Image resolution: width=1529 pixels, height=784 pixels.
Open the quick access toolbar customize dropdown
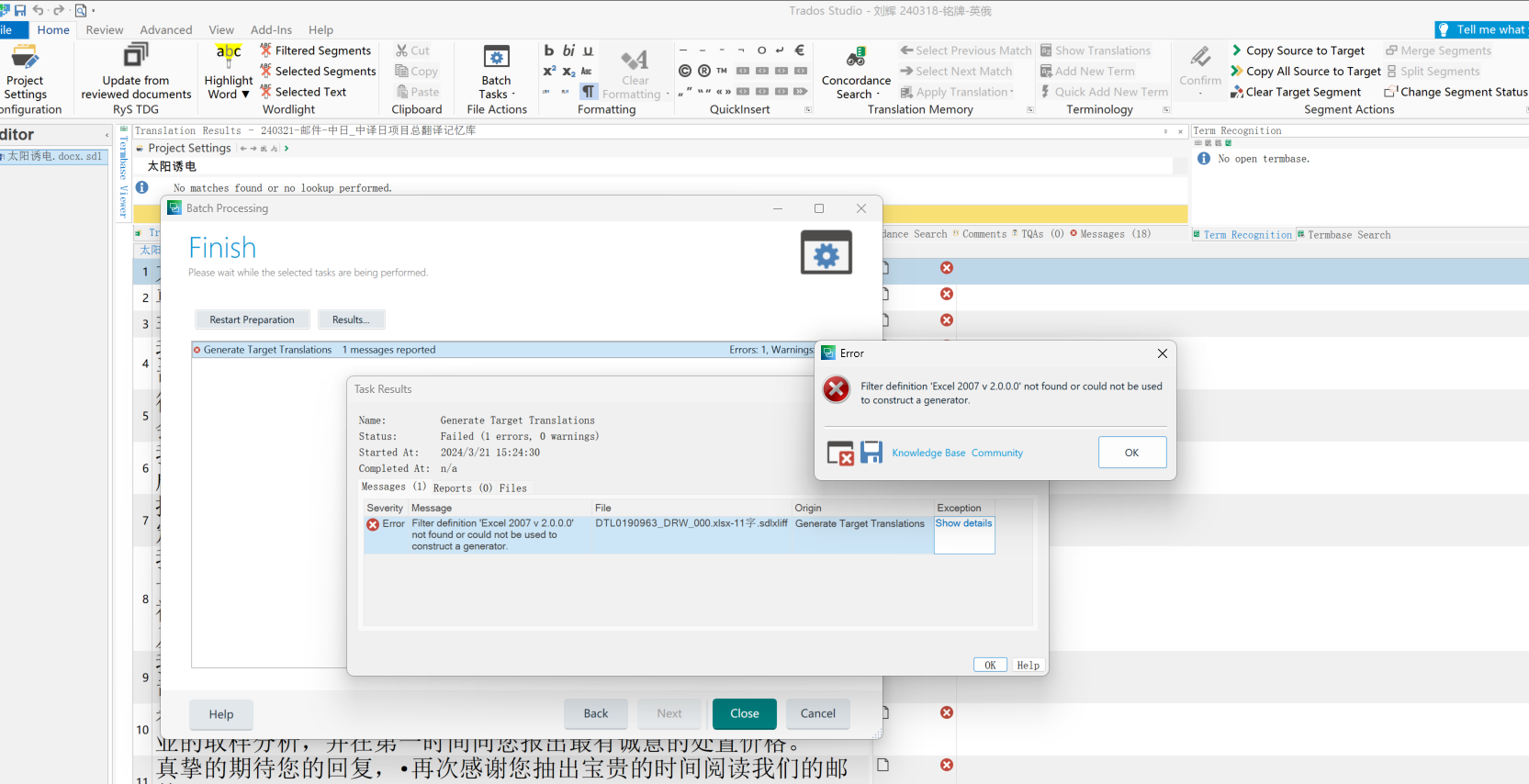94,11
